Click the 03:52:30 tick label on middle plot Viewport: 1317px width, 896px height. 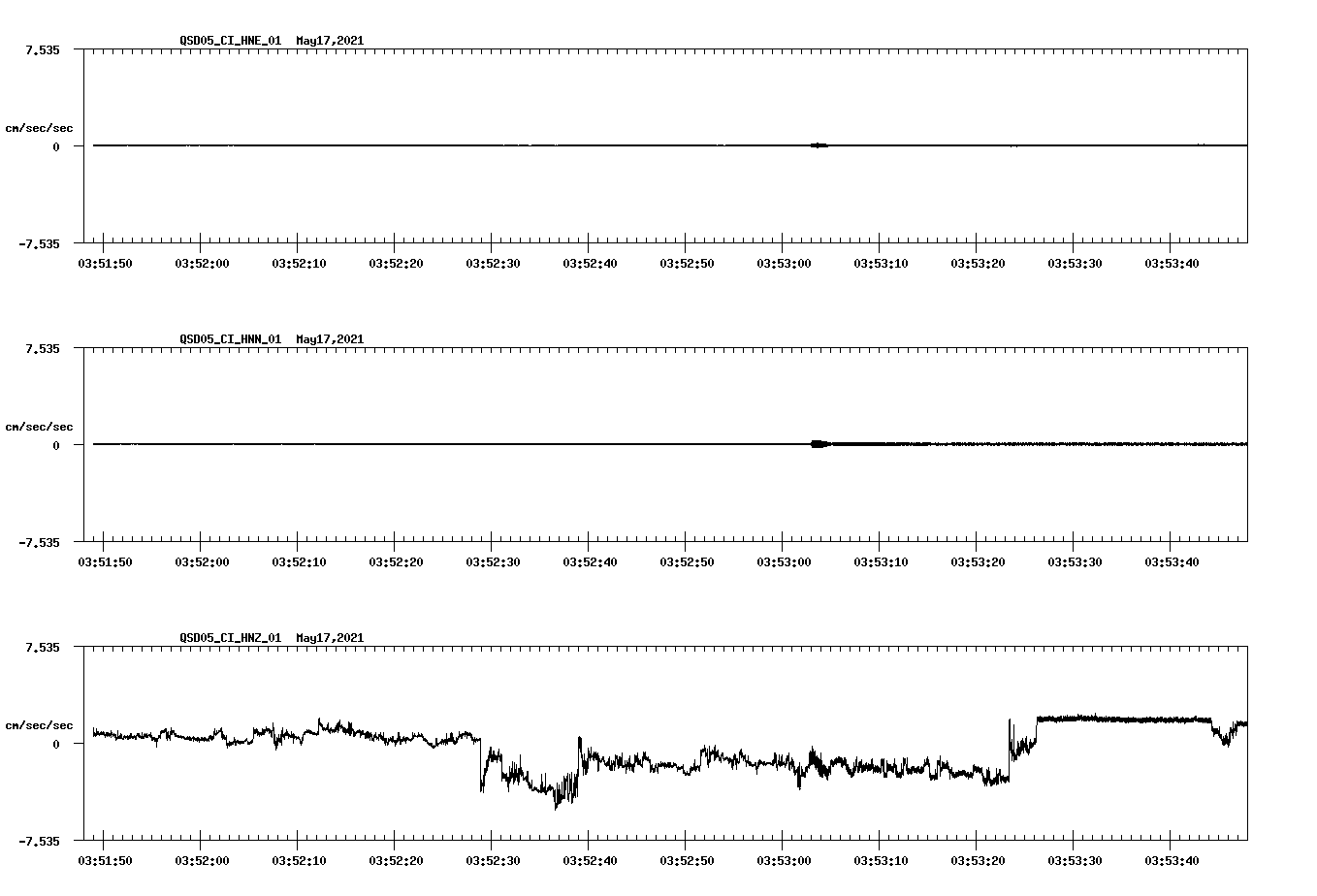495,560
